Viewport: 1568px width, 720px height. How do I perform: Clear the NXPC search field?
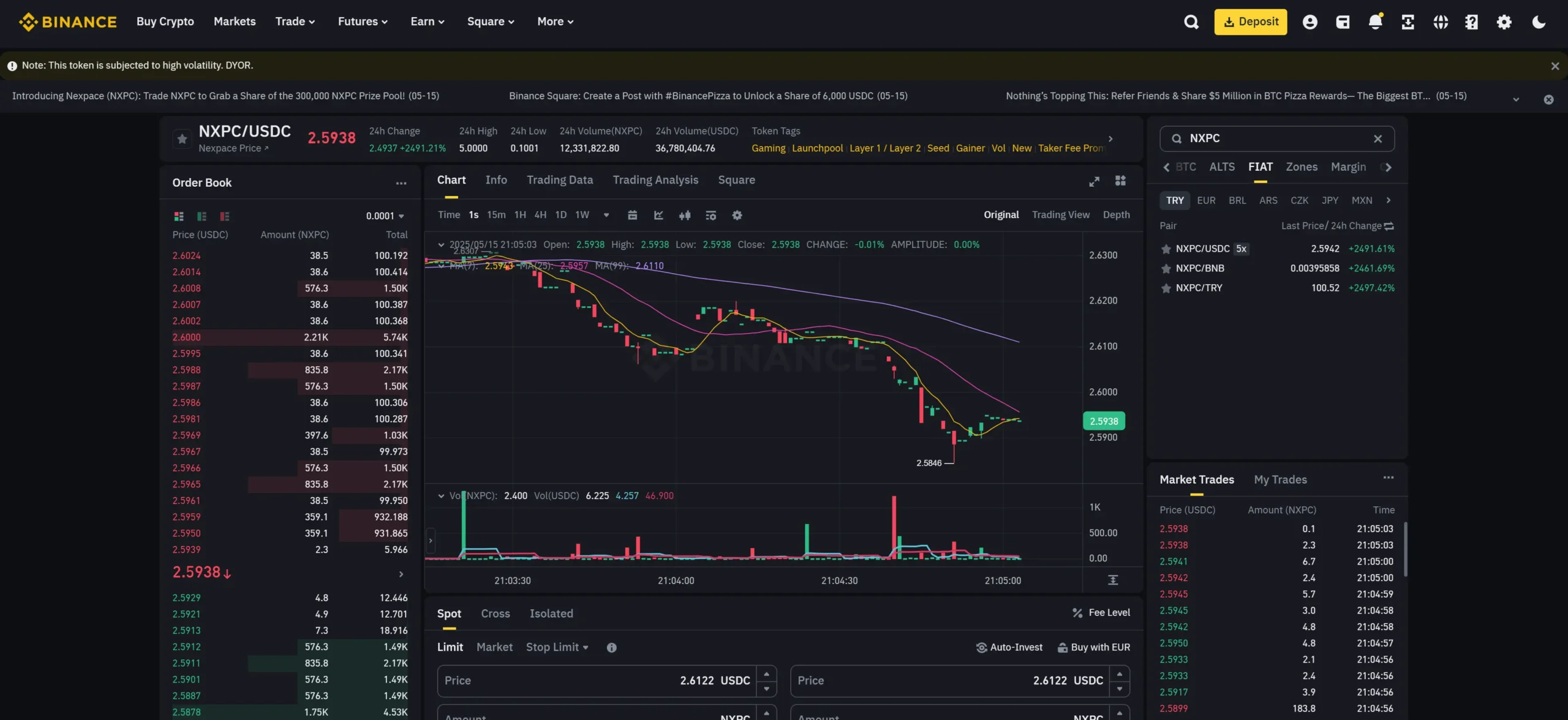[1379, 138]
